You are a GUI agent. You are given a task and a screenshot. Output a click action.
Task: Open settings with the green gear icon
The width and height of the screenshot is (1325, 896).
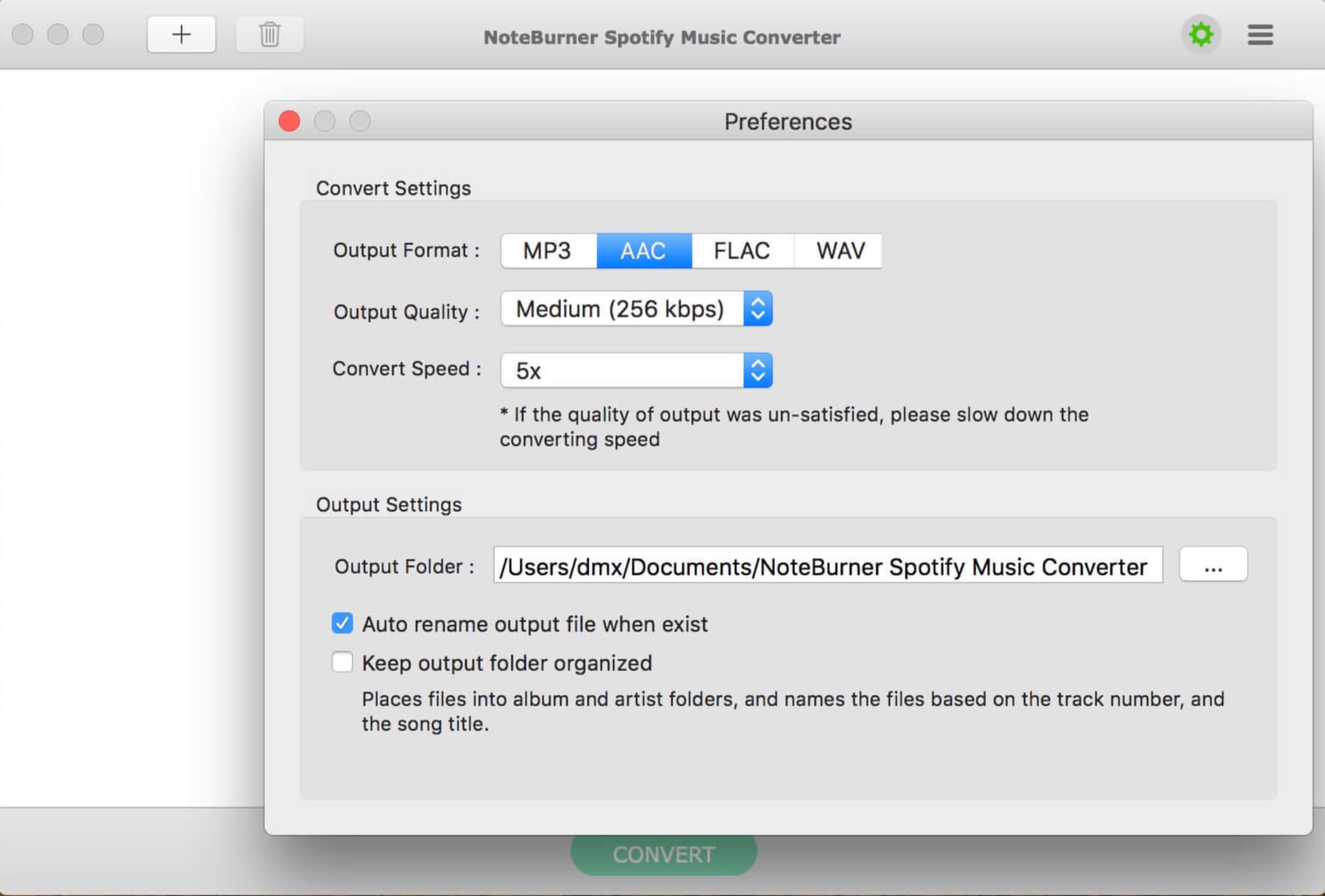tap(1200, 35)
